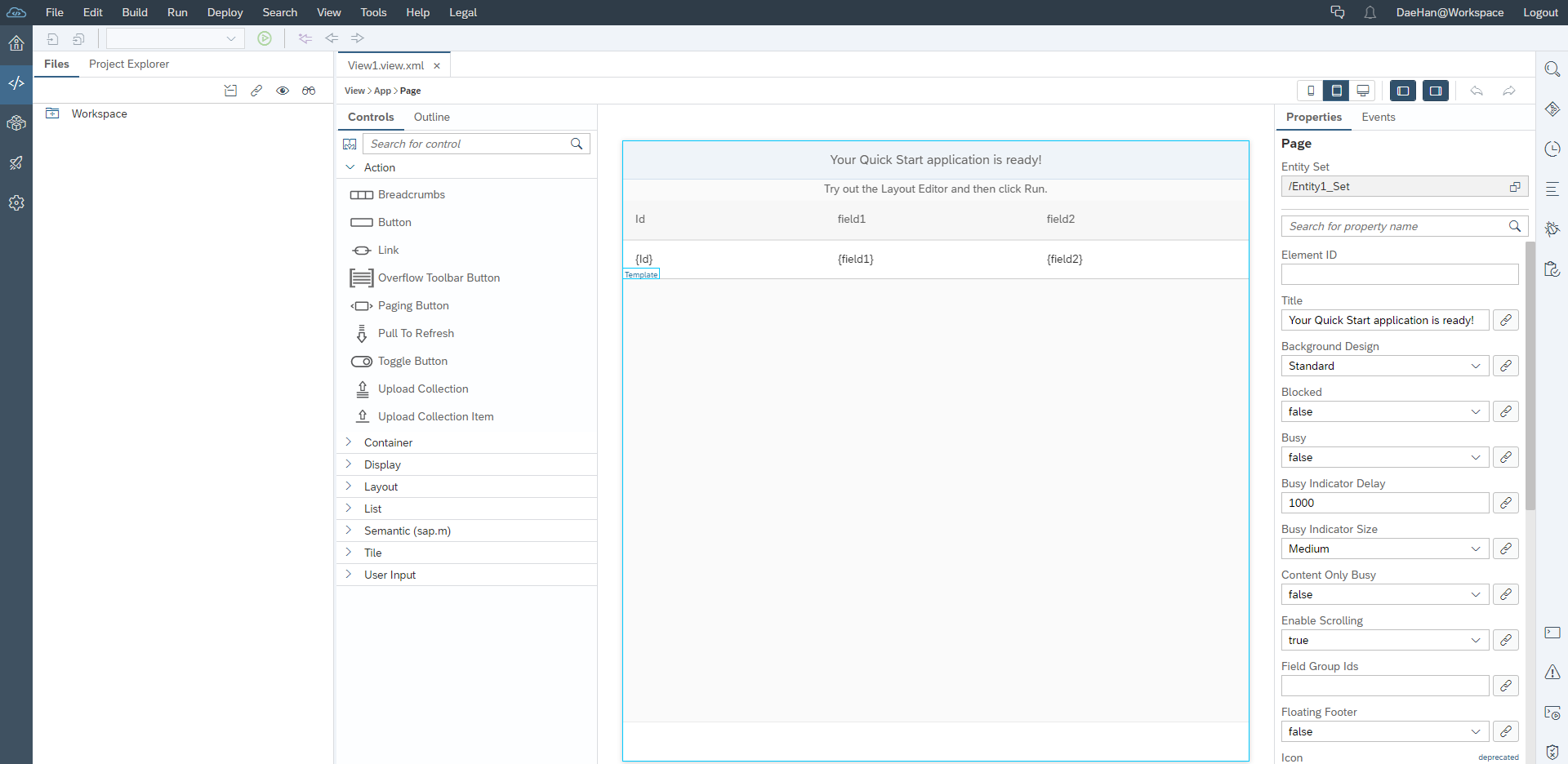Click the undo arrow in layout editor

coord(1477,91)
